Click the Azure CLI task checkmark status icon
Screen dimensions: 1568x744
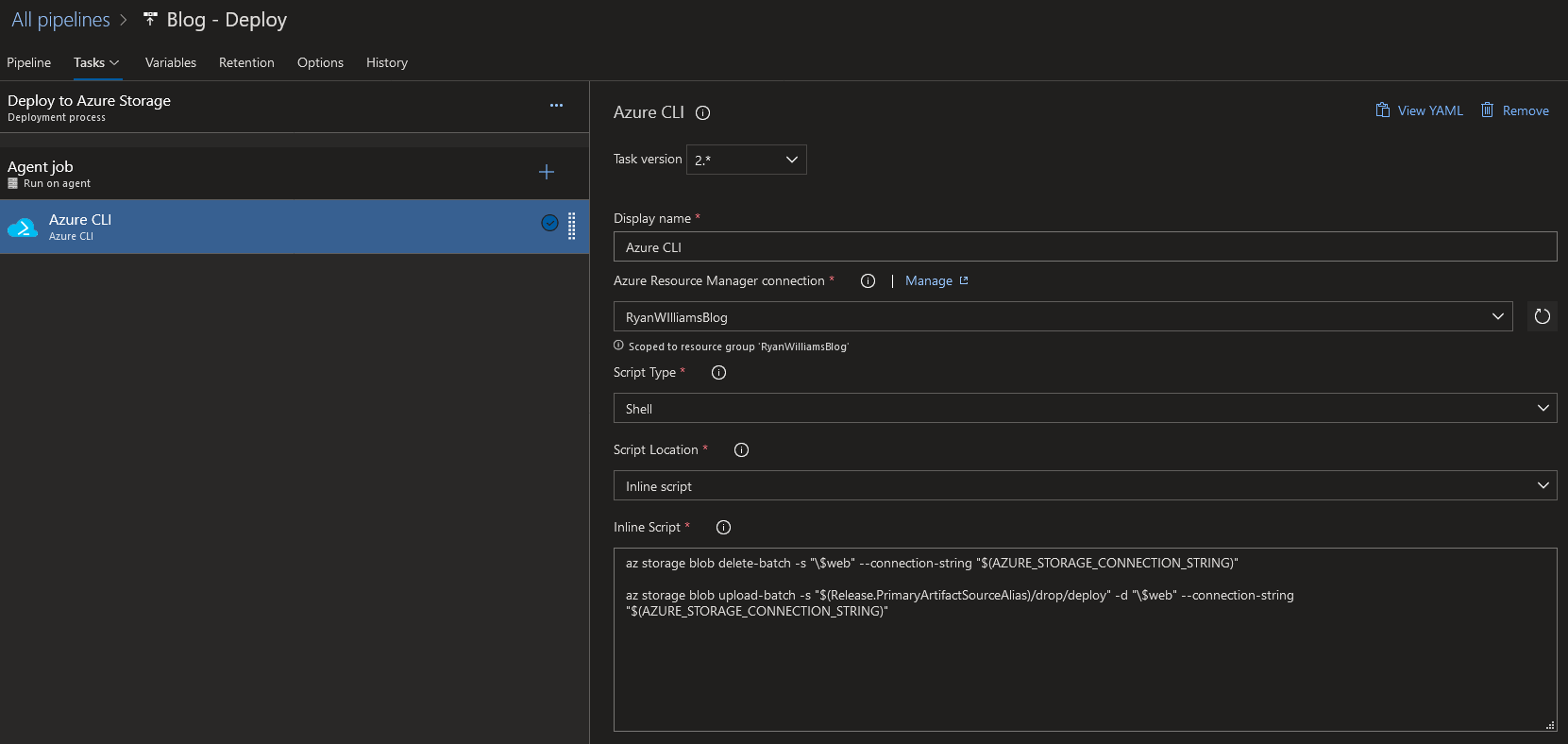[x=549, y=223]
